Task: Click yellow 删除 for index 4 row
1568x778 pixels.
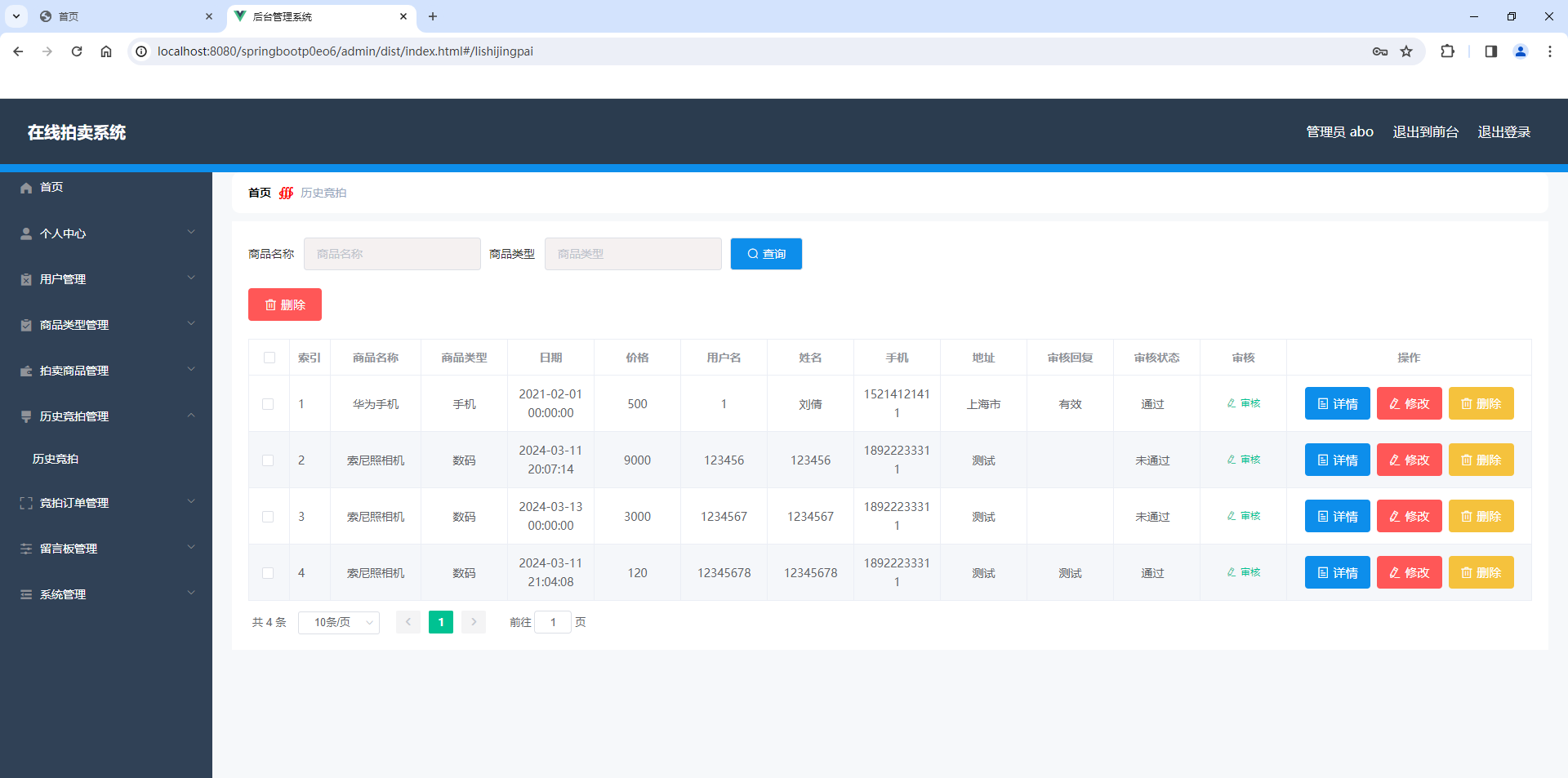Action: 1481,572
